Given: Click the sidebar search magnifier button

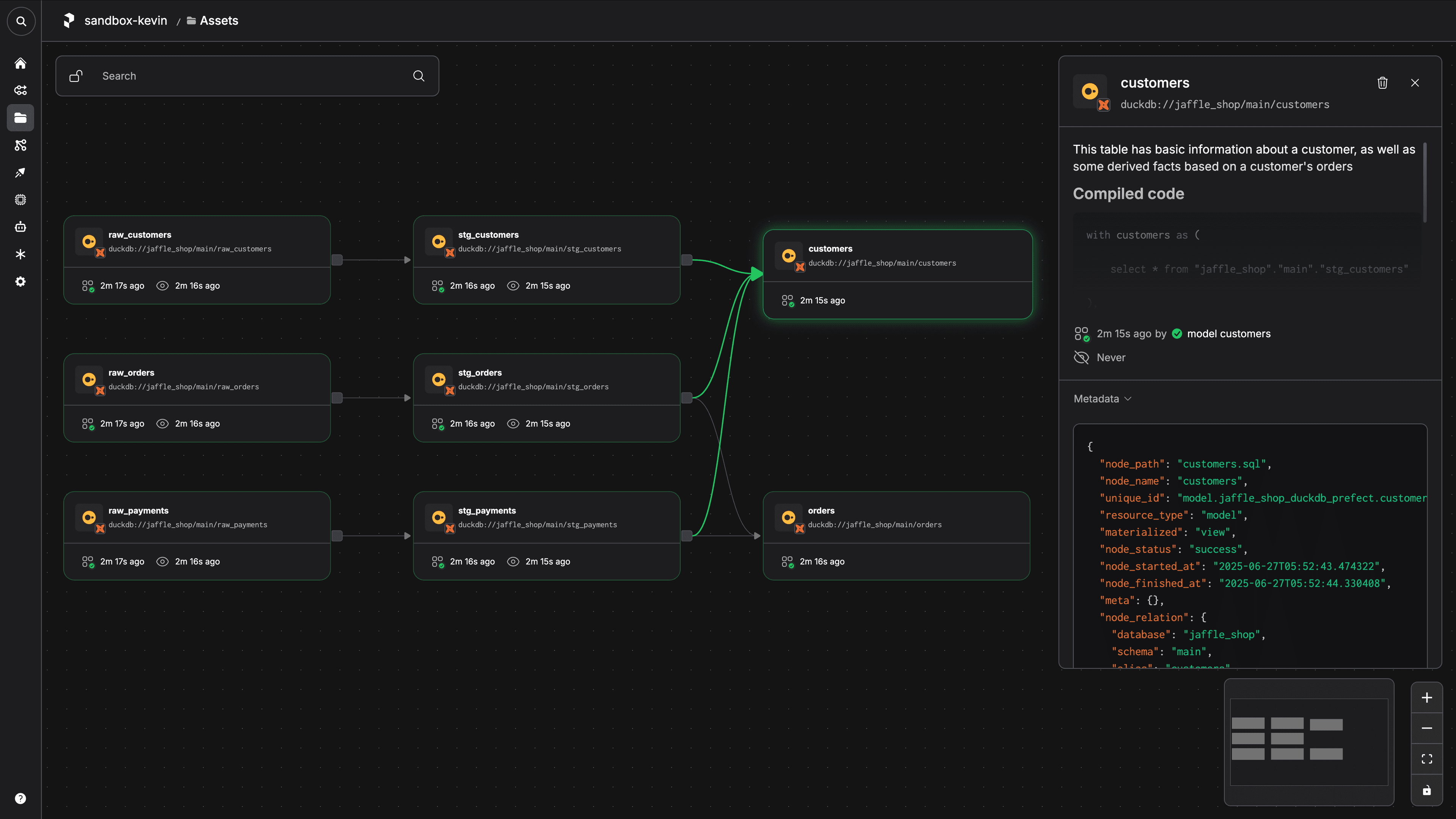Looking at the screenshot, I should 21,21.
